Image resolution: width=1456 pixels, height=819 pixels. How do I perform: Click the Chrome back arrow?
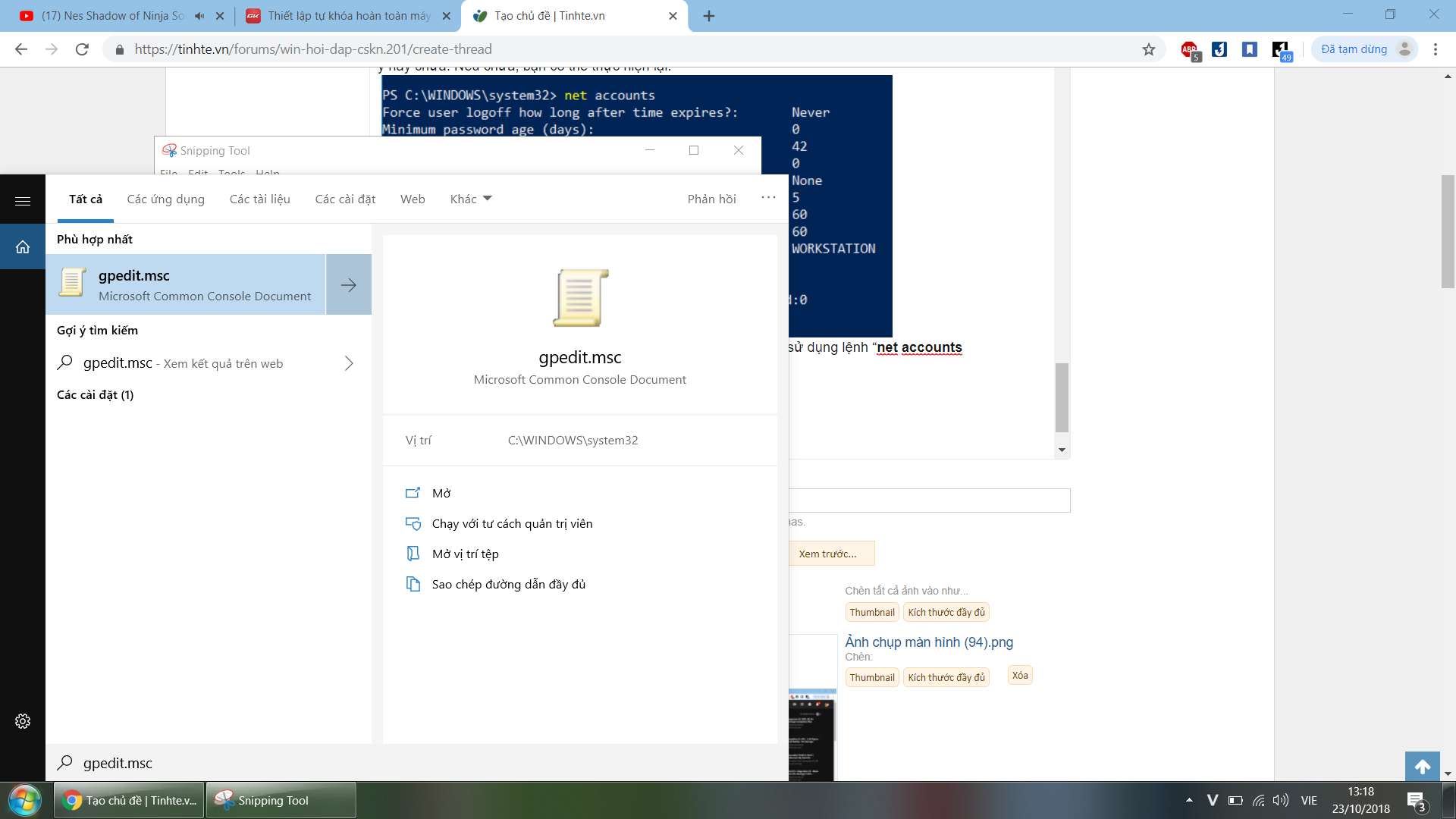21,49
